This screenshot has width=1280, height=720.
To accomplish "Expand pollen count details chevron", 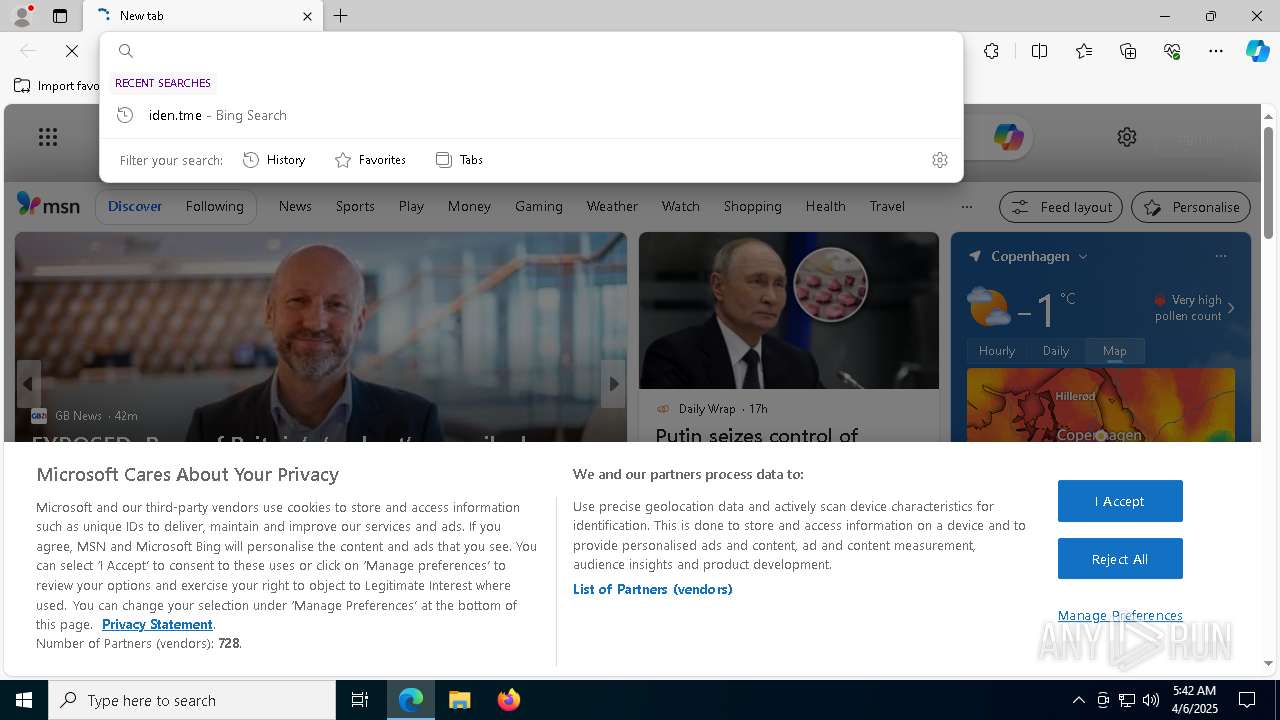I will 1231,308.
